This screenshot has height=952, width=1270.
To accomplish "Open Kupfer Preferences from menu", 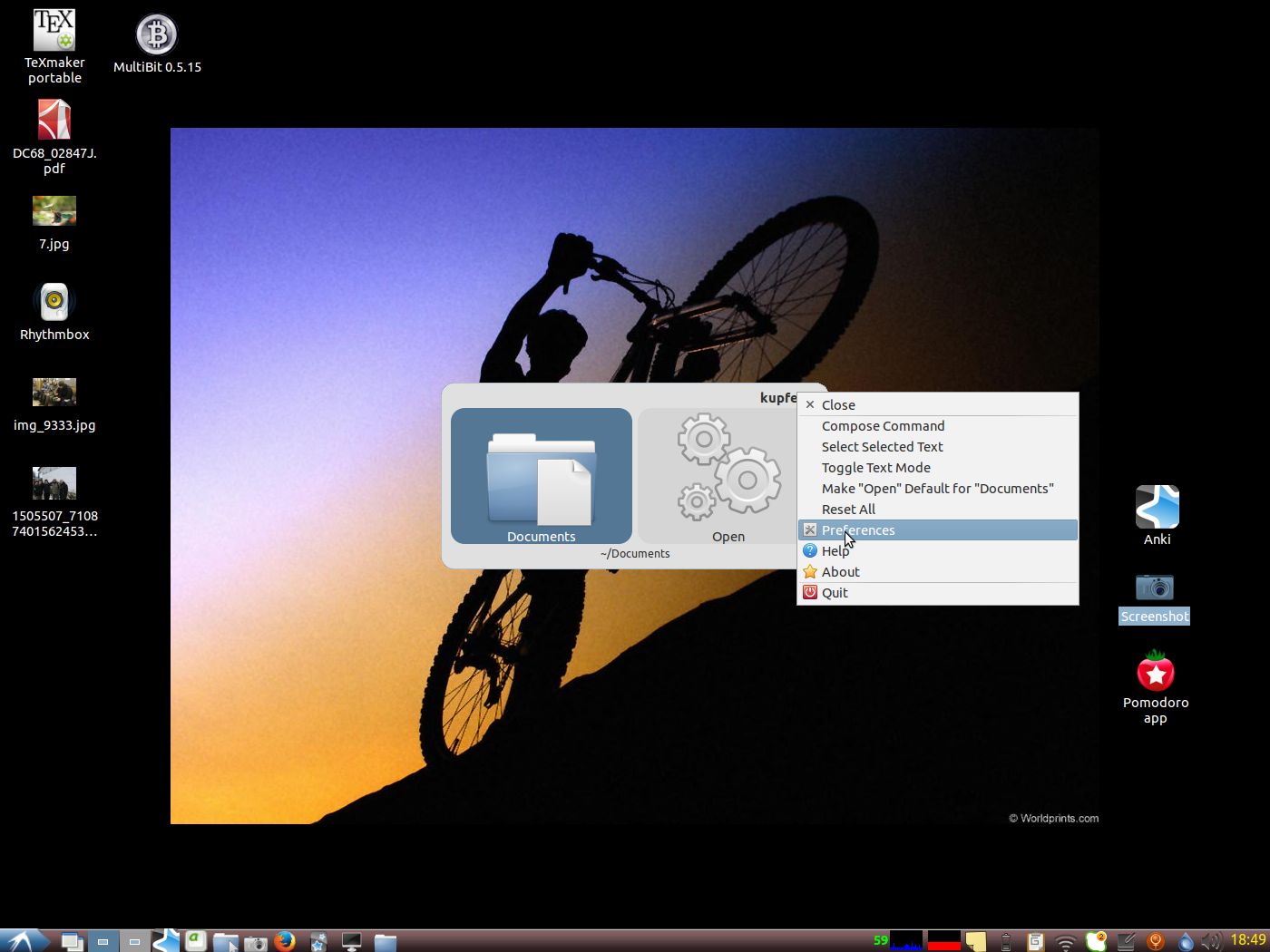I will [938, 530].
